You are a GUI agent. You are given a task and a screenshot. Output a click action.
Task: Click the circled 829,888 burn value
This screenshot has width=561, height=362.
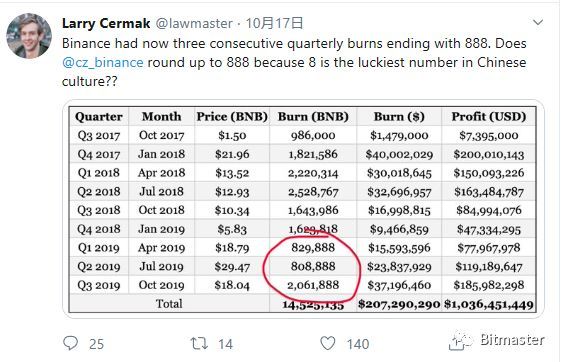tap(313, 248)
